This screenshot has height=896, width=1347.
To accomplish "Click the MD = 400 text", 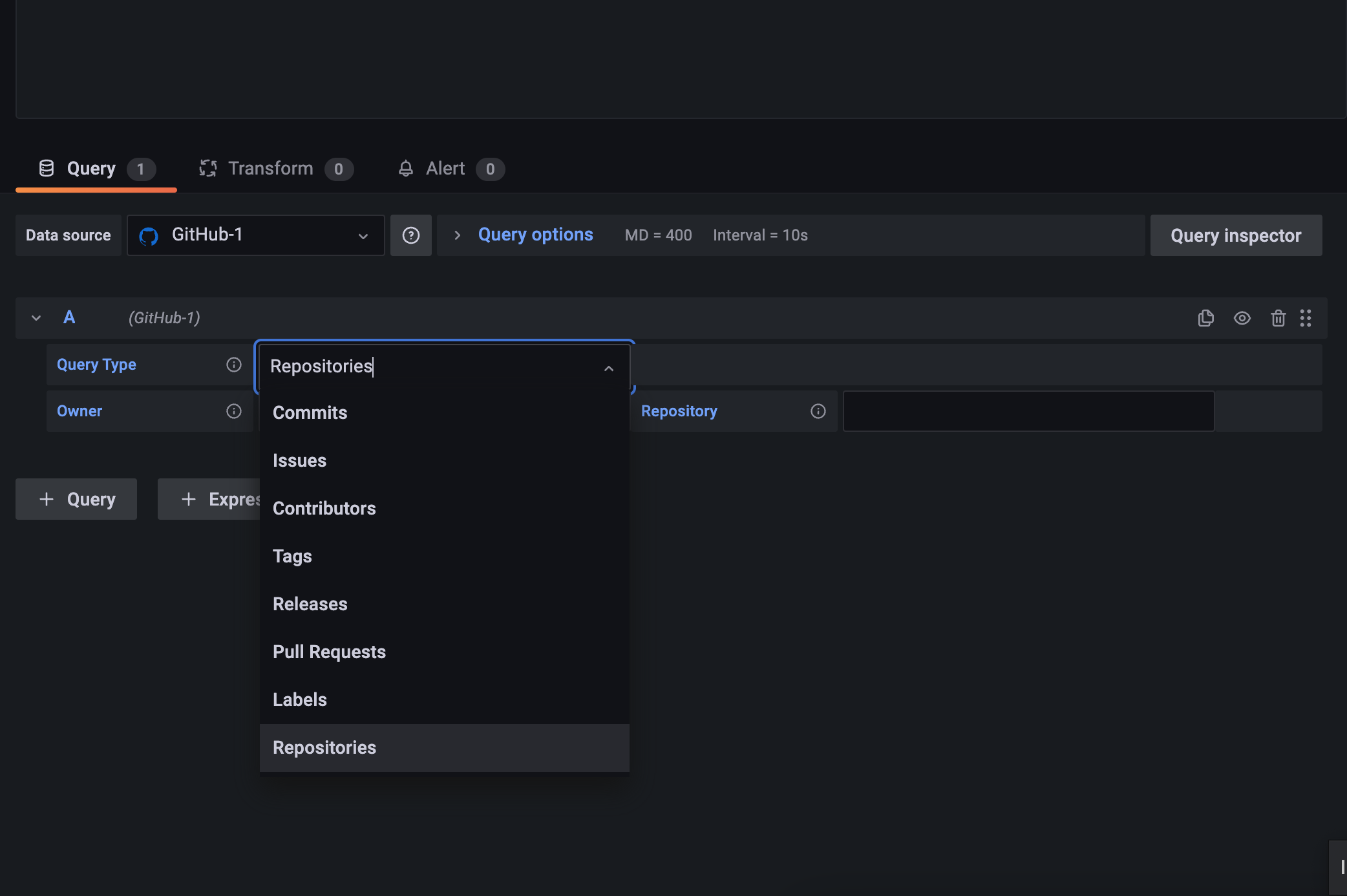I will pyautogui.click(x=658, y=235).
